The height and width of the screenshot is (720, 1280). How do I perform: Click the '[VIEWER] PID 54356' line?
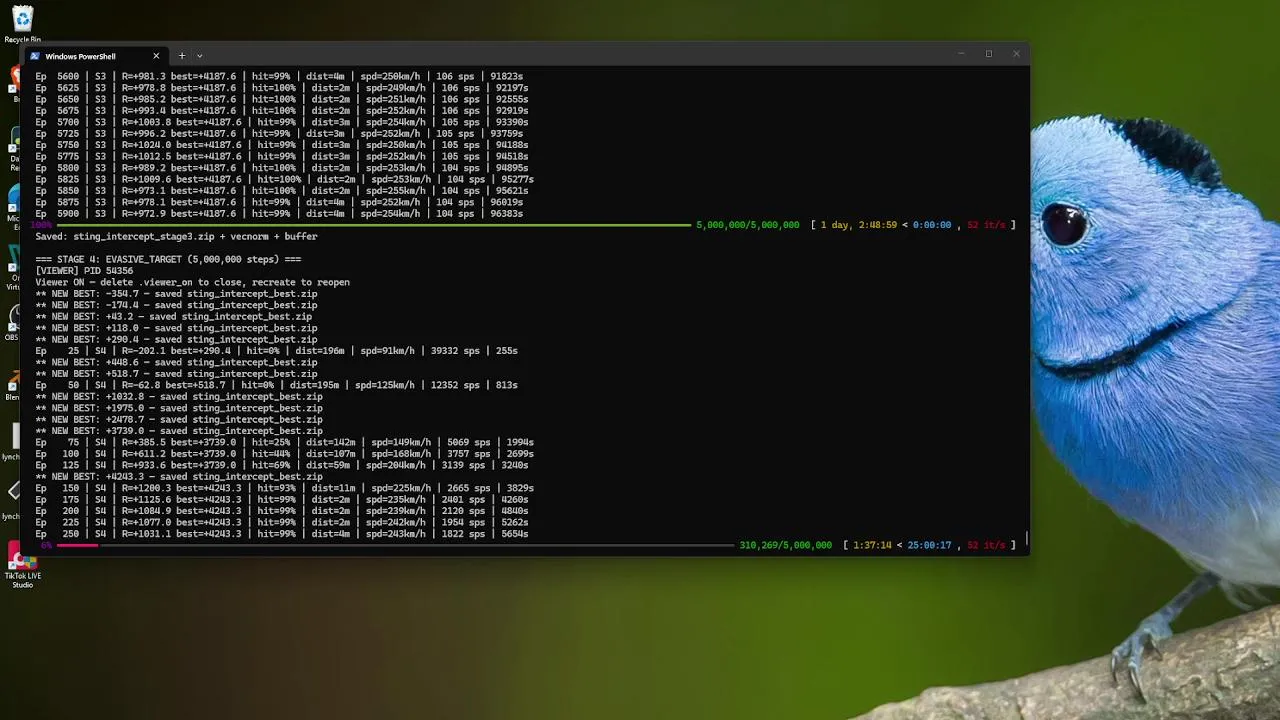[x=84, y=271]
